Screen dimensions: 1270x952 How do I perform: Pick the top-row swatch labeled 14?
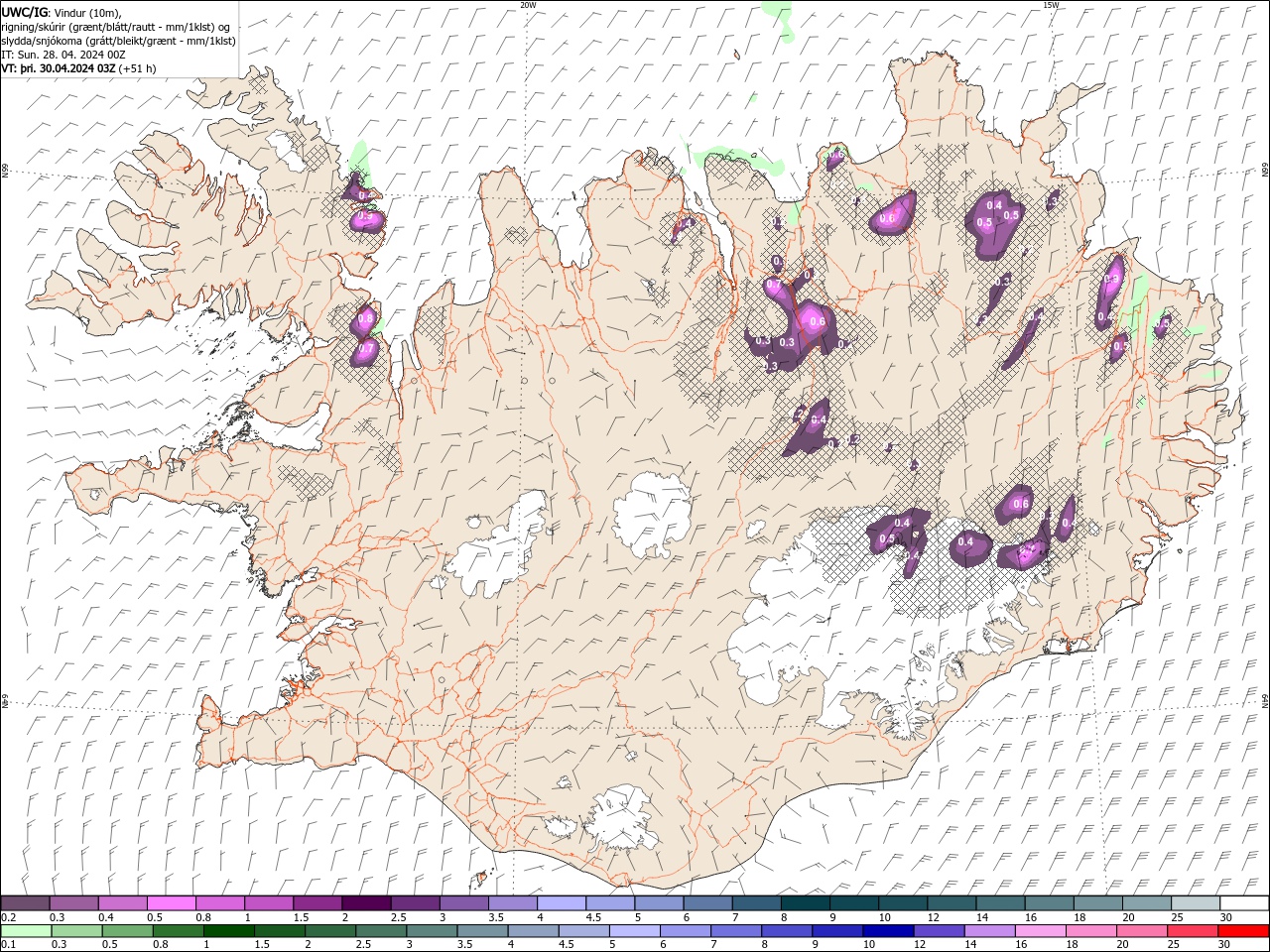coord(1000,903)
